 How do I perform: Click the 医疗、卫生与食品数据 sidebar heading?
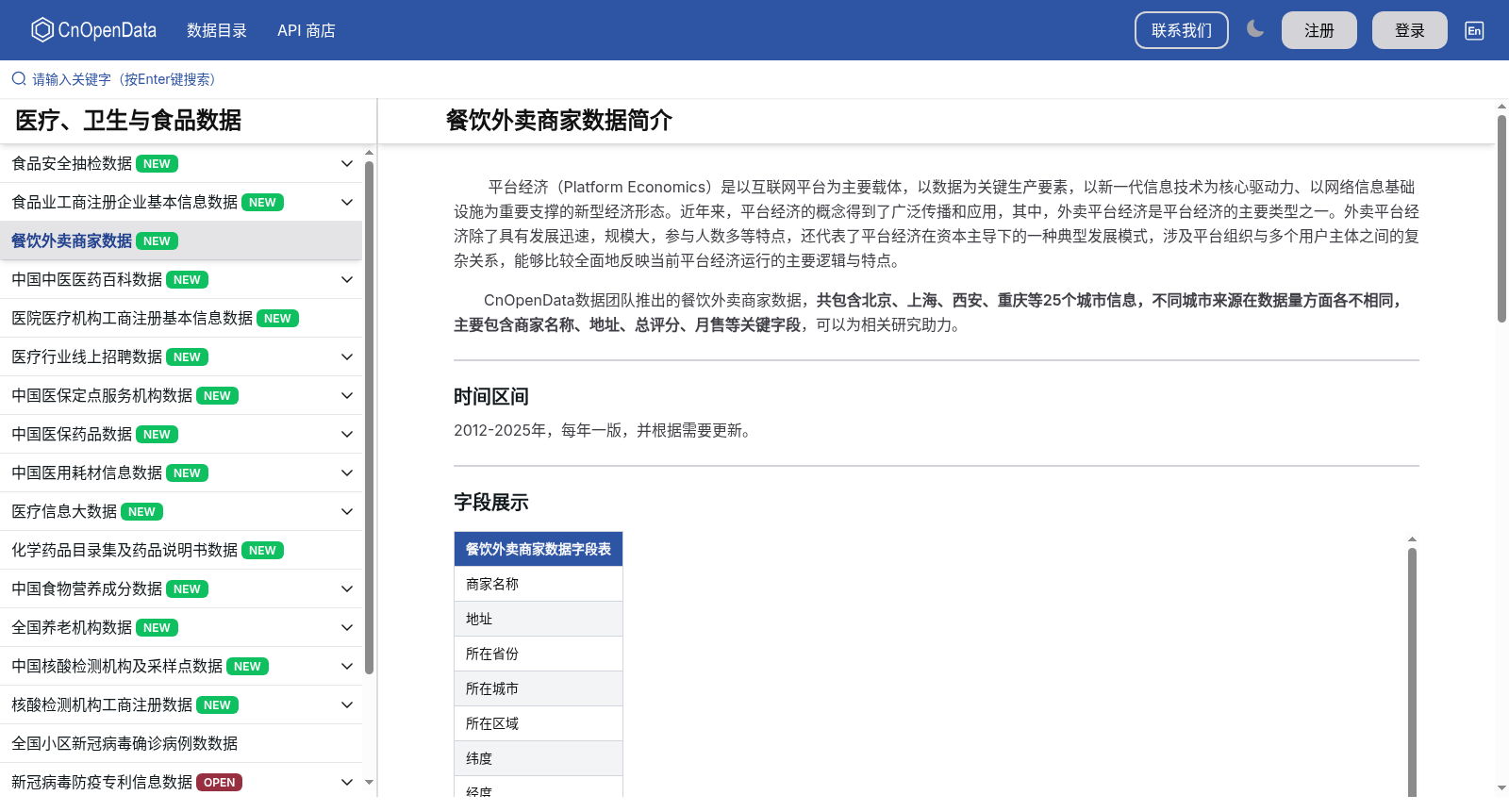click(128, 121)
